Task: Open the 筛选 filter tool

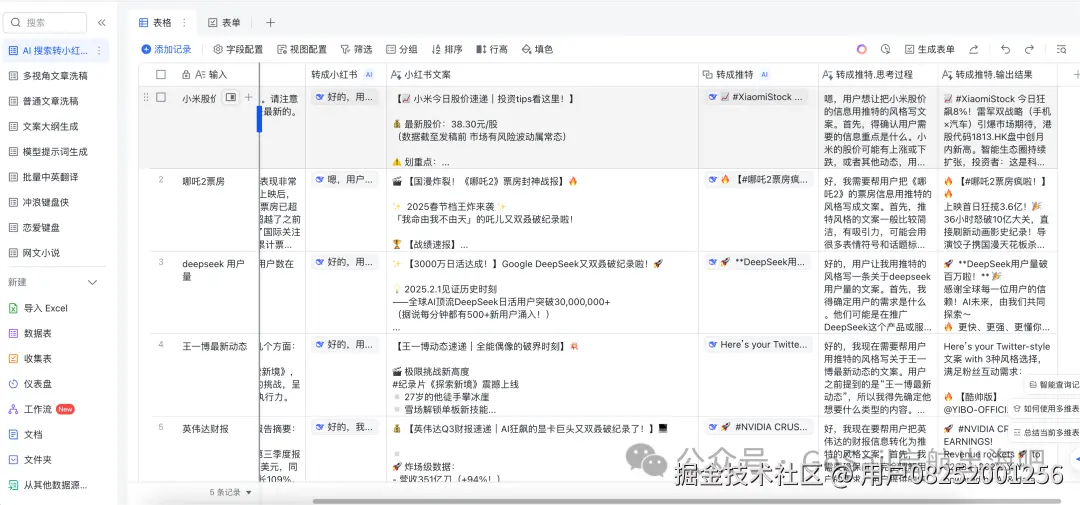Action: click(x=356, y=50)
